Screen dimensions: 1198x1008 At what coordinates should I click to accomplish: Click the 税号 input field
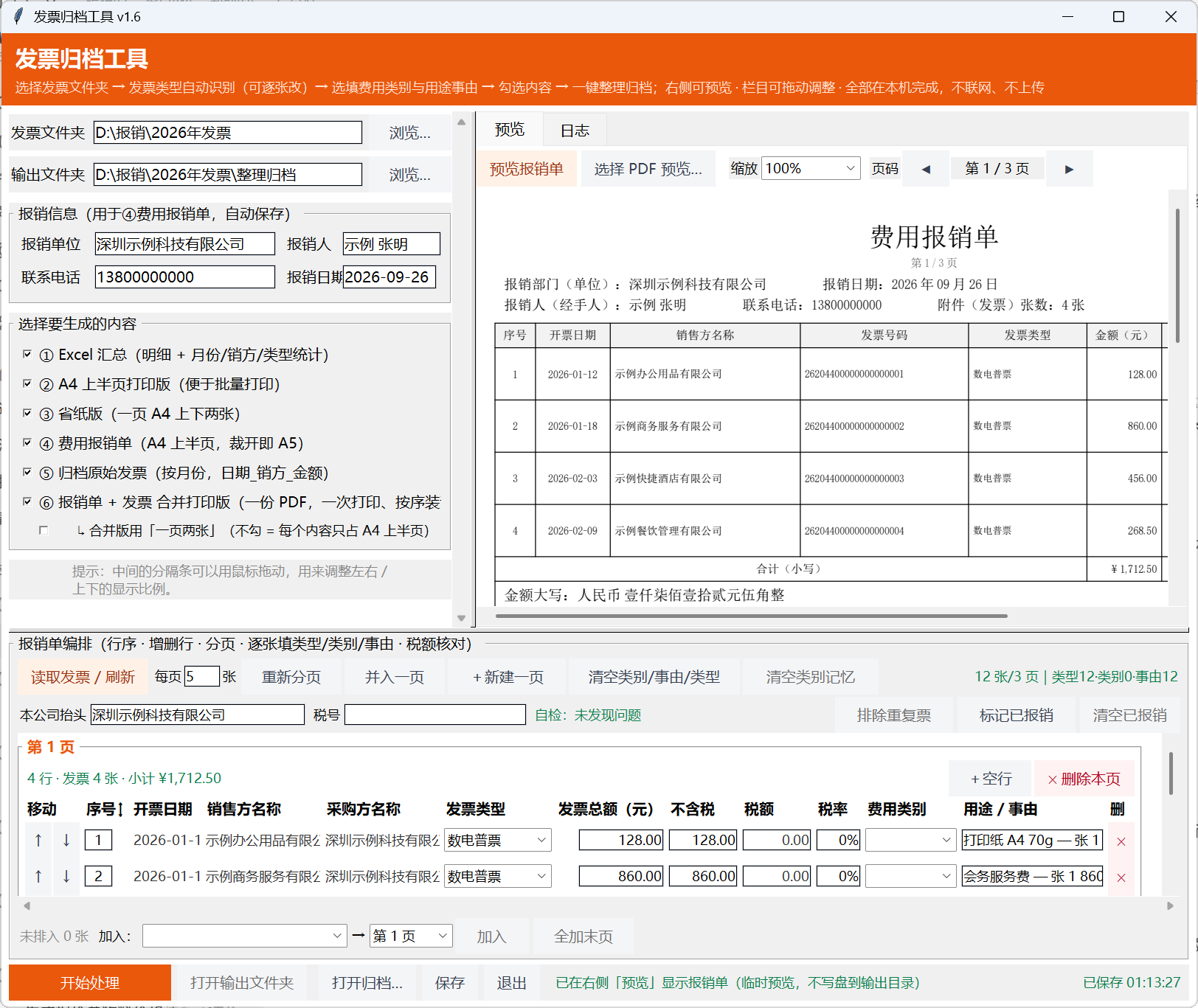point(434,715)
